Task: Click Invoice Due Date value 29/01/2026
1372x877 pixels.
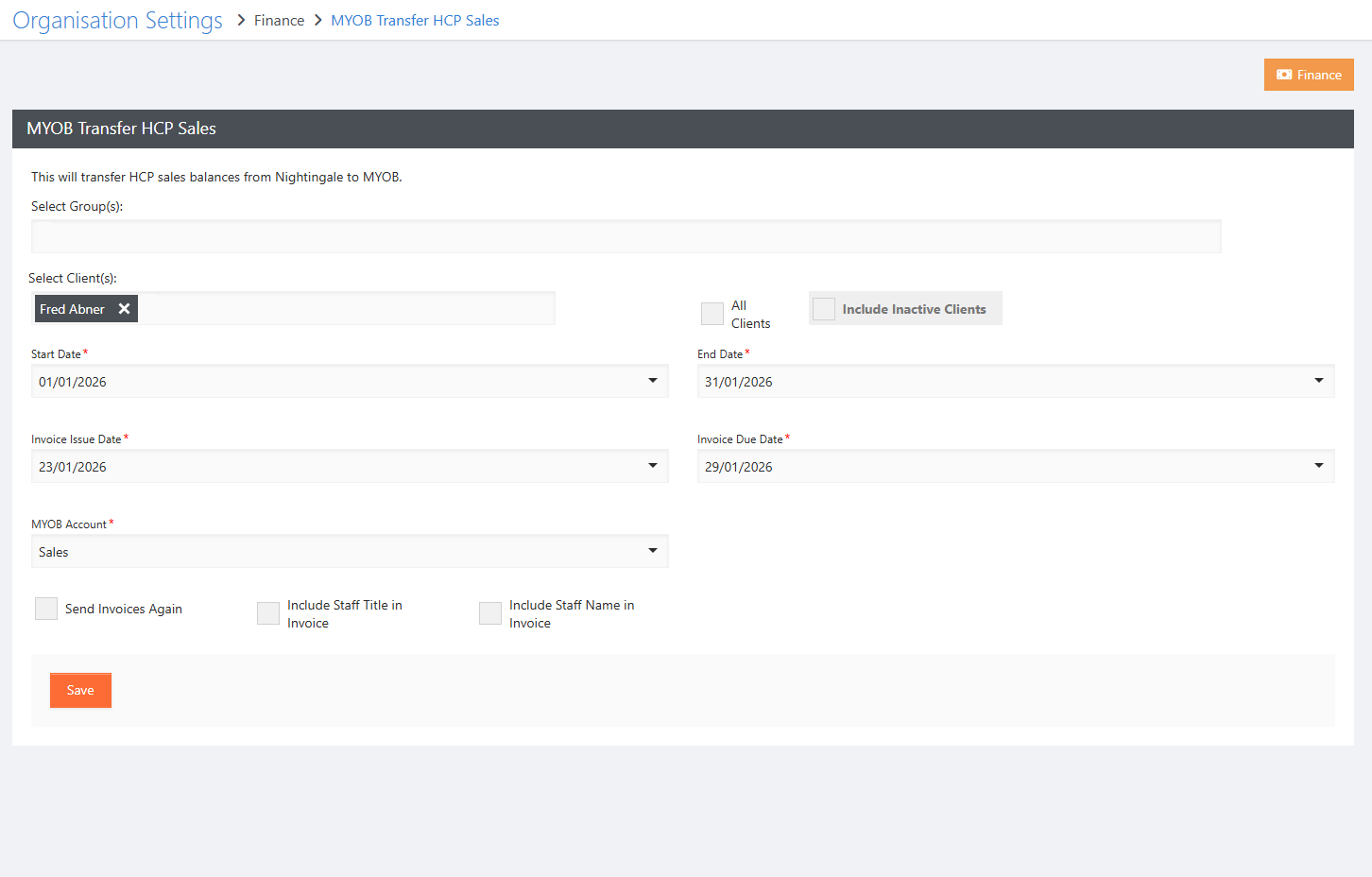Action: pyautogui.click(x=739, y=467)
